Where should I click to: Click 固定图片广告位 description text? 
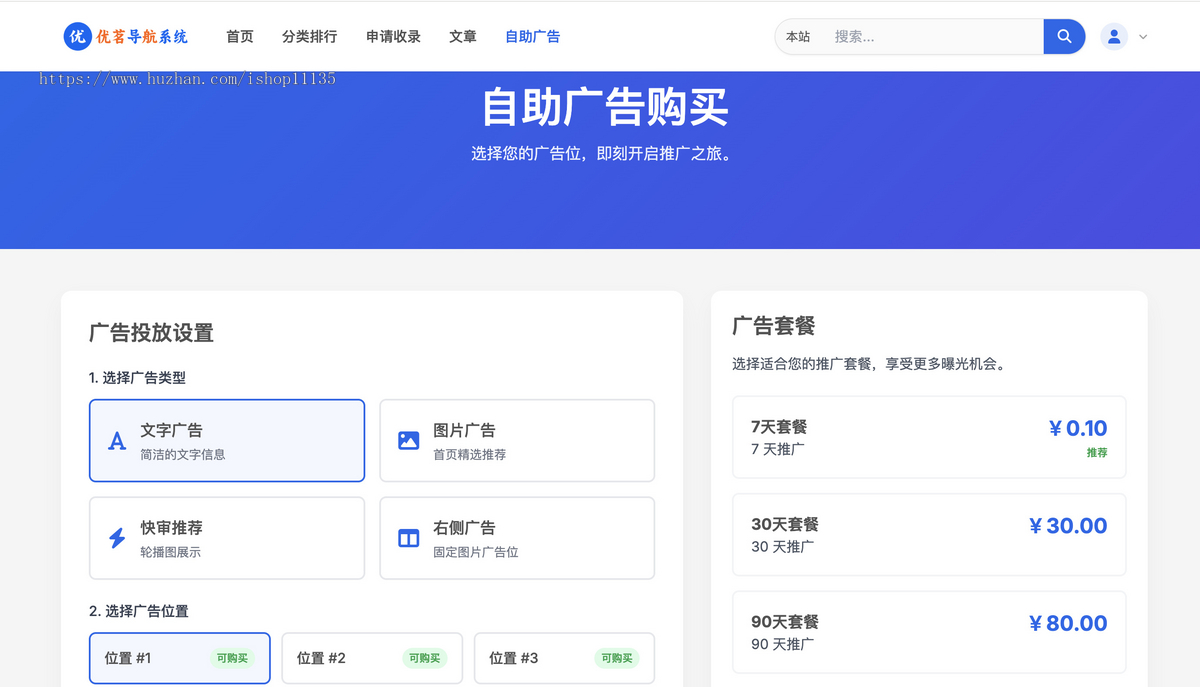point(476,552)
